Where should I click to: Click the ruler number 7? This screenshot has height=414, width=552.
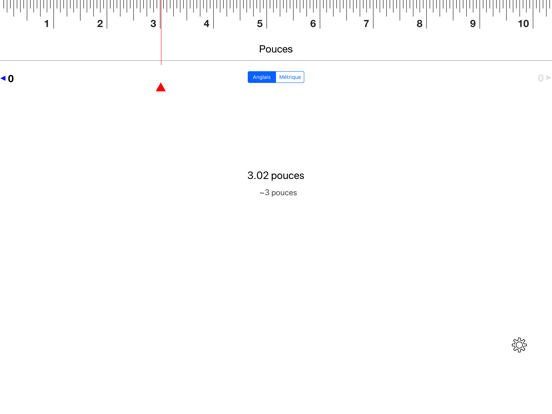click(366, 24)
